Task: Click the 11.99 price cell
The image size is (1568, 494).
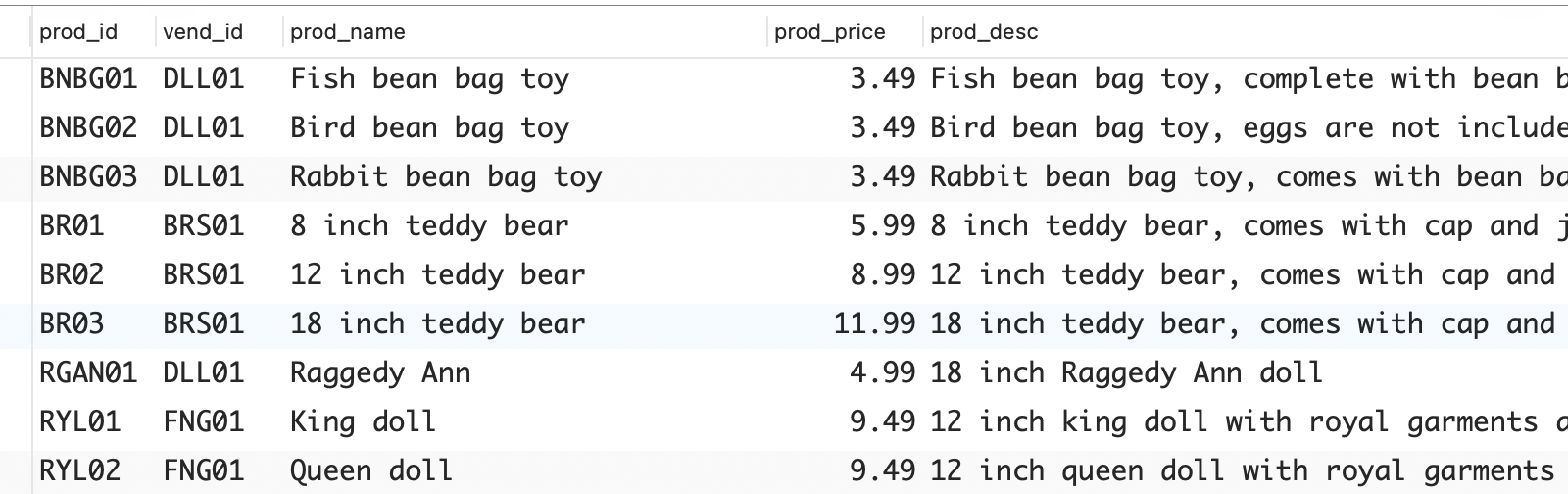Action: [x=875, y=323]
